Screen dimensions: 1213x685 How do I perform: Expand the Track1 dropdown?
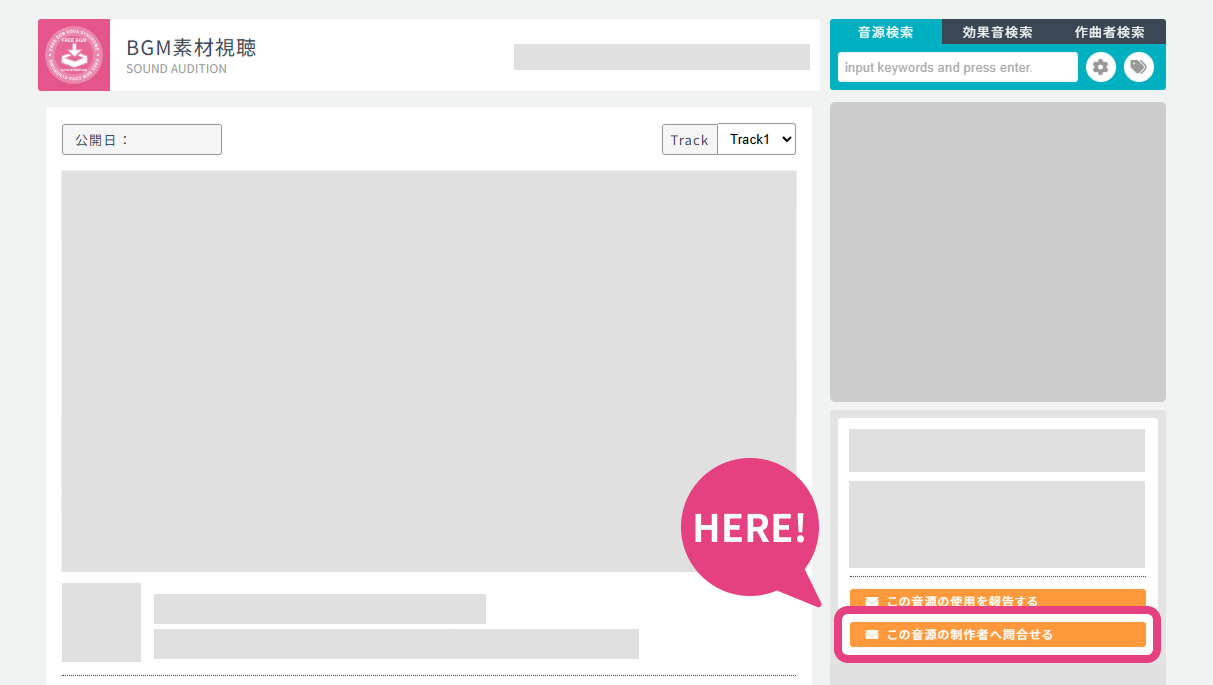point(756,139)
